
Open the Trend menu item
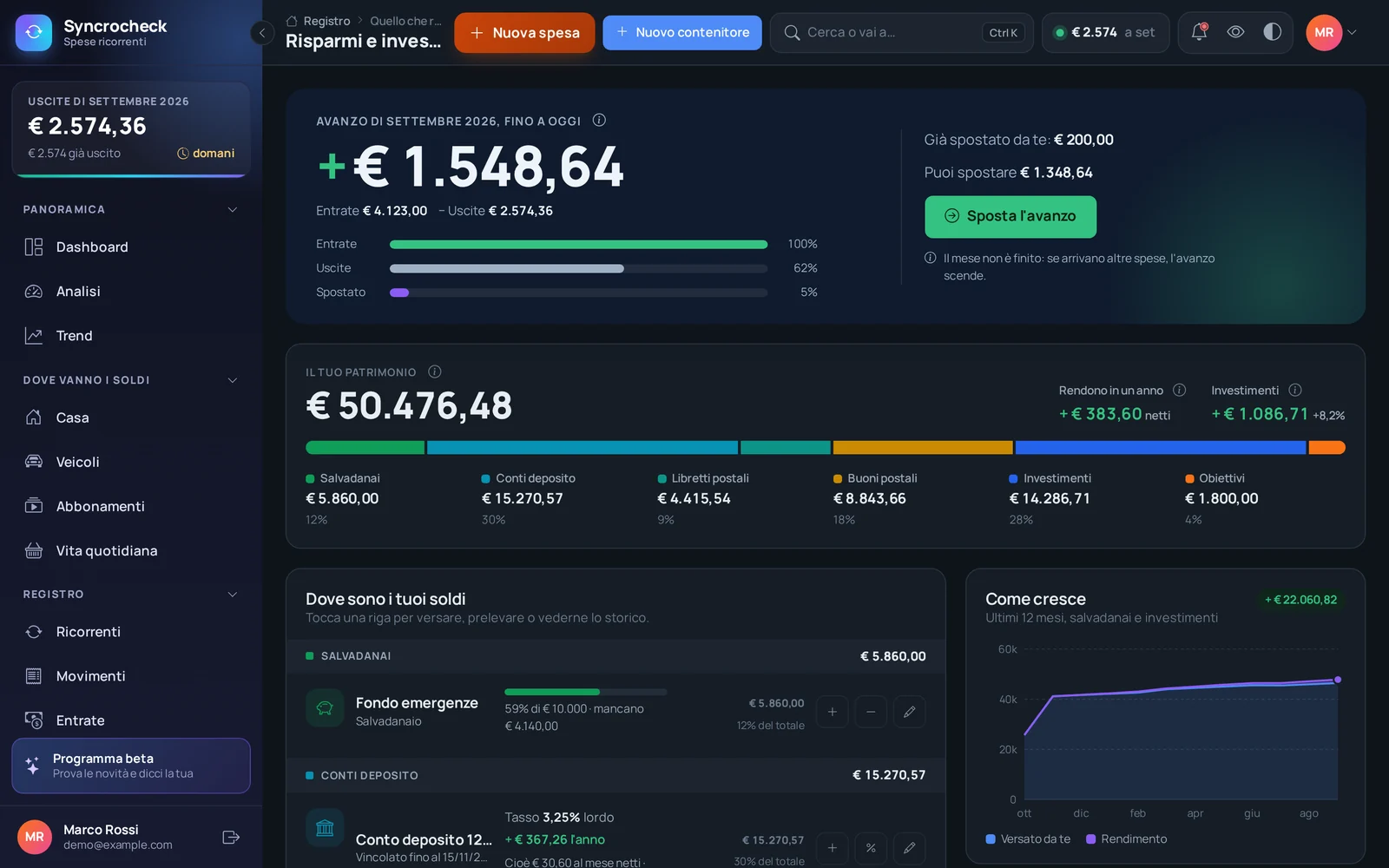(x=131, y=336)
